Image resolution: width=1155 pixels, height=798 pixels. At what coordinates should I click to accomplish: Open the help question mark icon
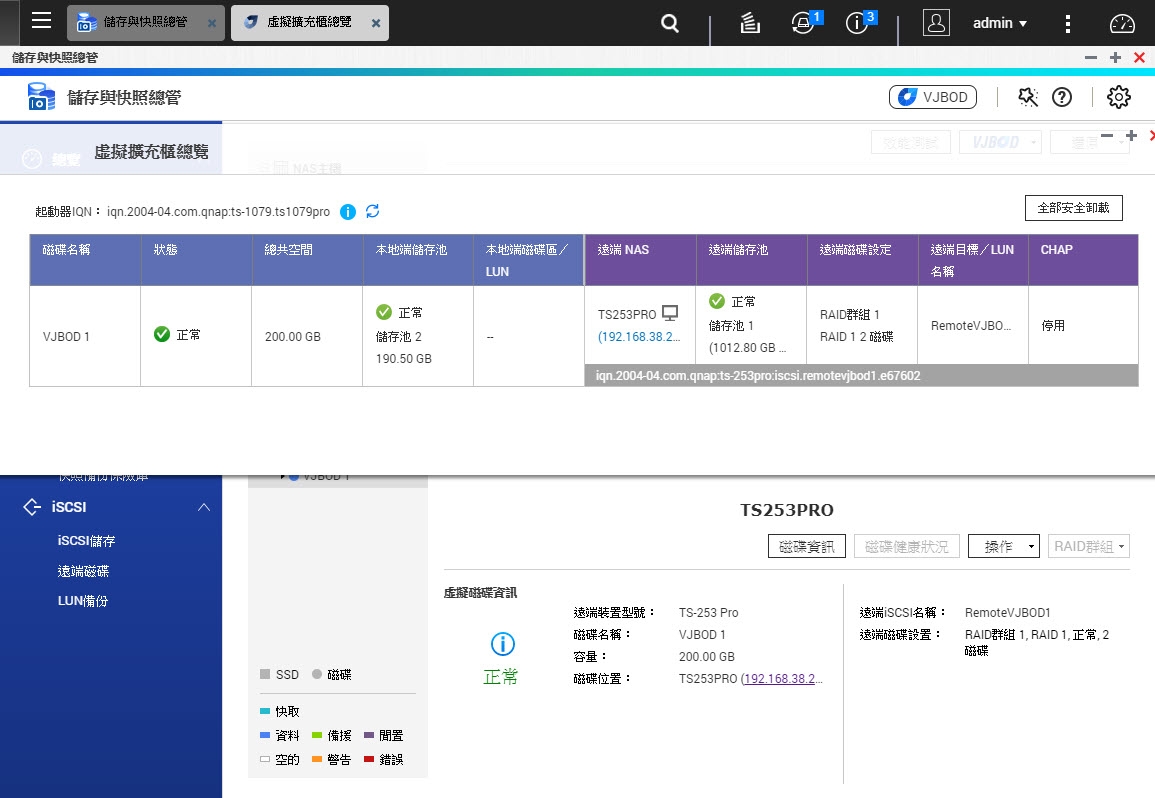point(1061,97)
